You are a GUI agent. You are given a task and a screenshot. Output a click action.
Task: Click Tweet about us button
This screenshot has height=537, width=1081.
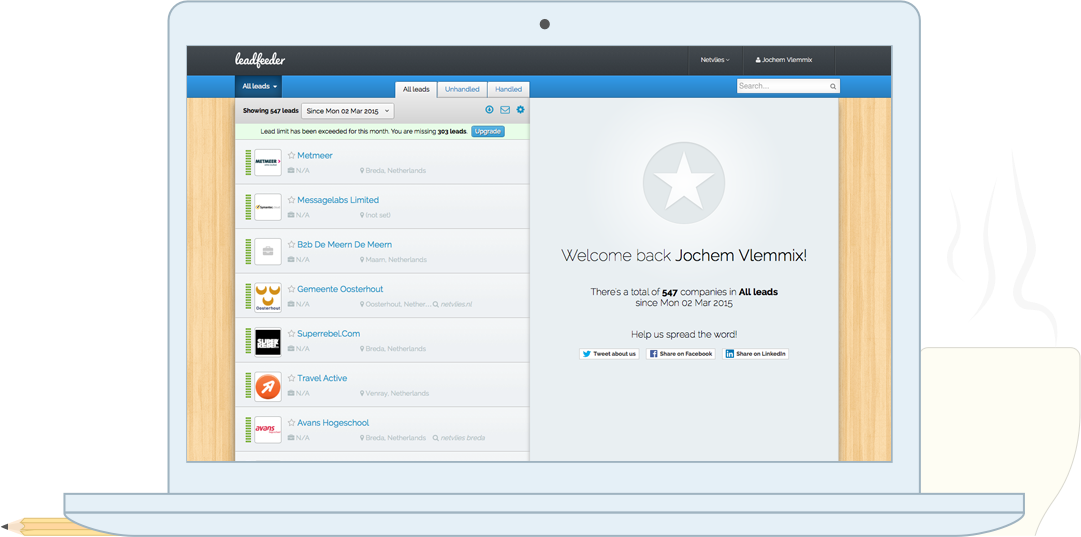(609, 354)
